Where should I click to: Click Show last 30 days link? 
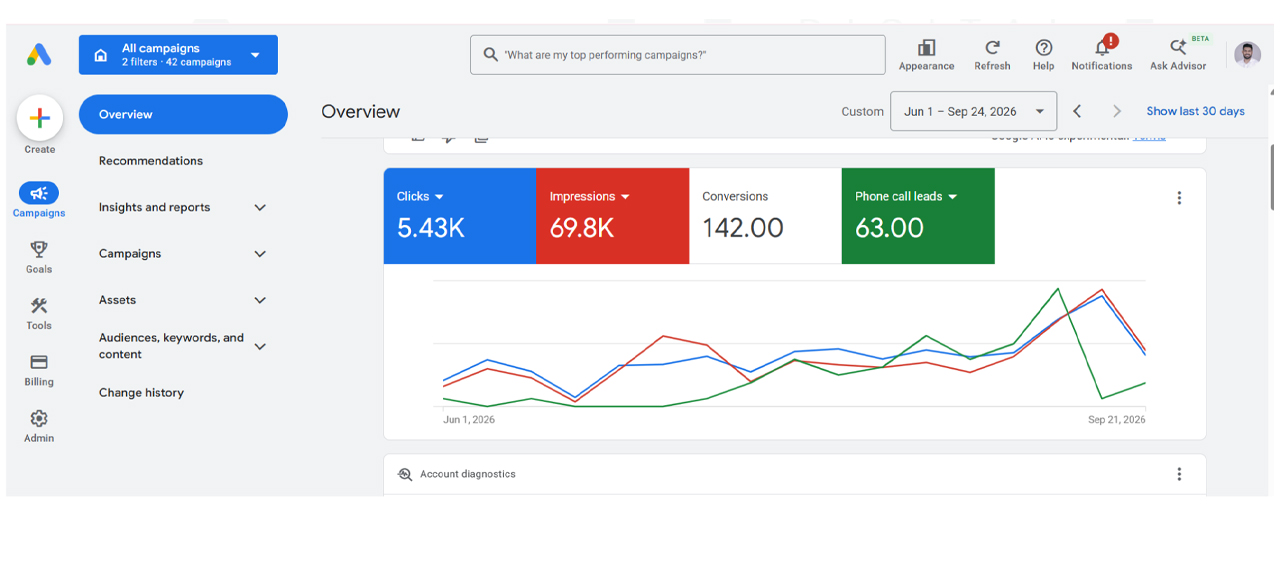pos(1195,112)
